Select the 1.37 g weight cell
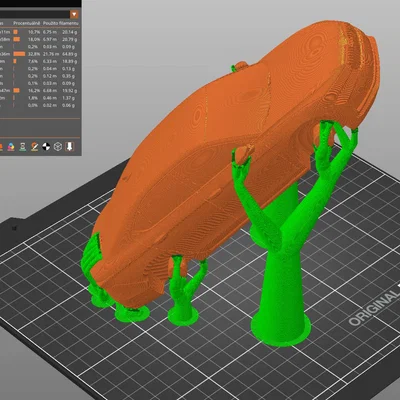Screen dimensions: 400x400 coord(69,98)
